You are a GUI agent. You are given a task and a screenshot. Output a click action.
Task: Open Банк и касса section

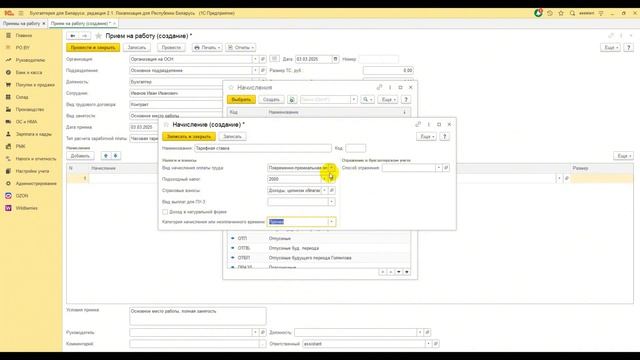tap(29, 73)
